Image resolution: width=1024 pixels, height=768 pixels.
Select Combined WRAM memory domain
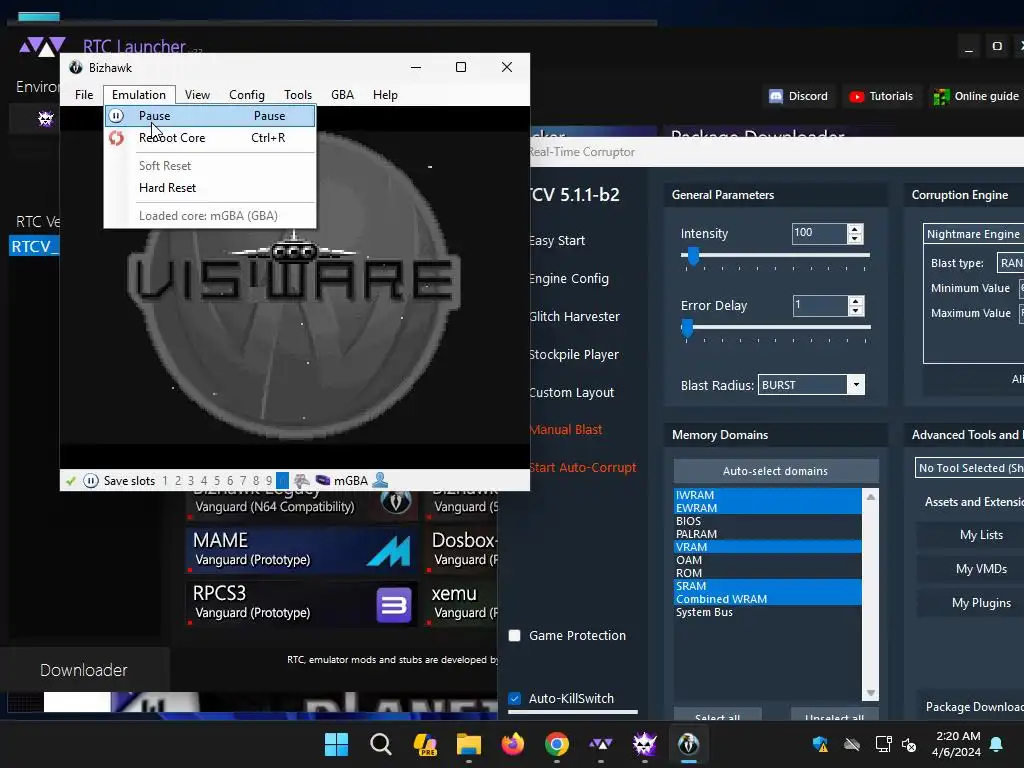767,600
